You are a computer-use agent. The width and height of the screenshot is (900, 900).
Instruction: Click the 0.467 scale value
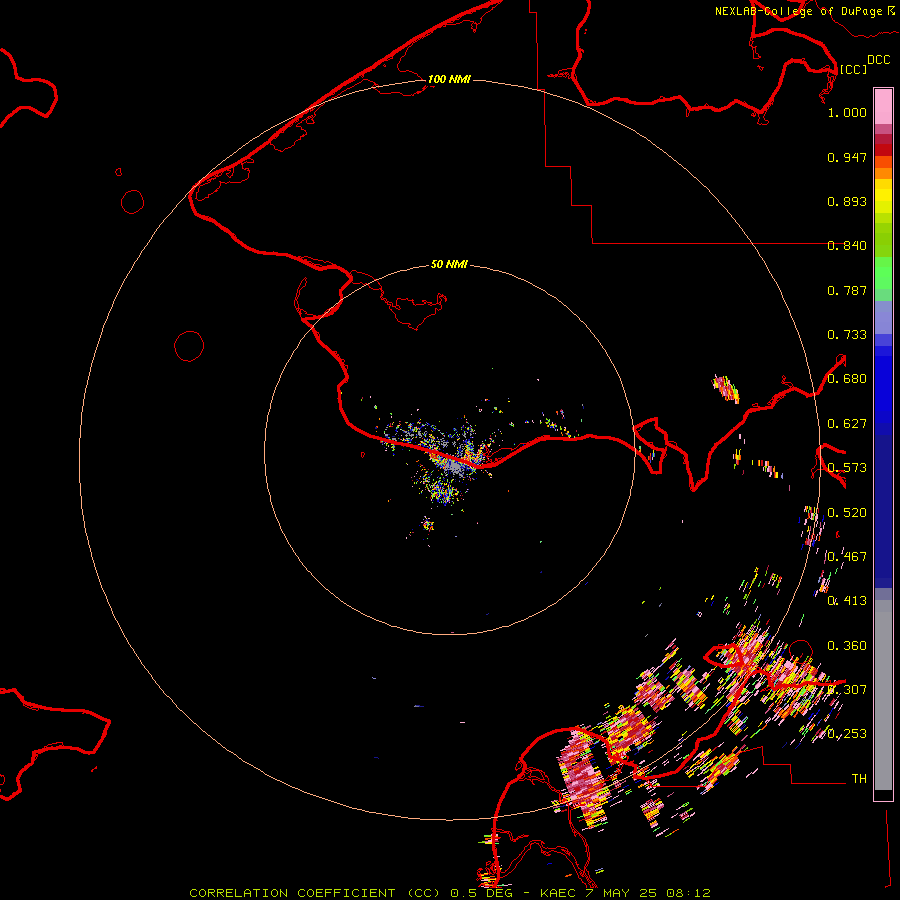point(847,557)
